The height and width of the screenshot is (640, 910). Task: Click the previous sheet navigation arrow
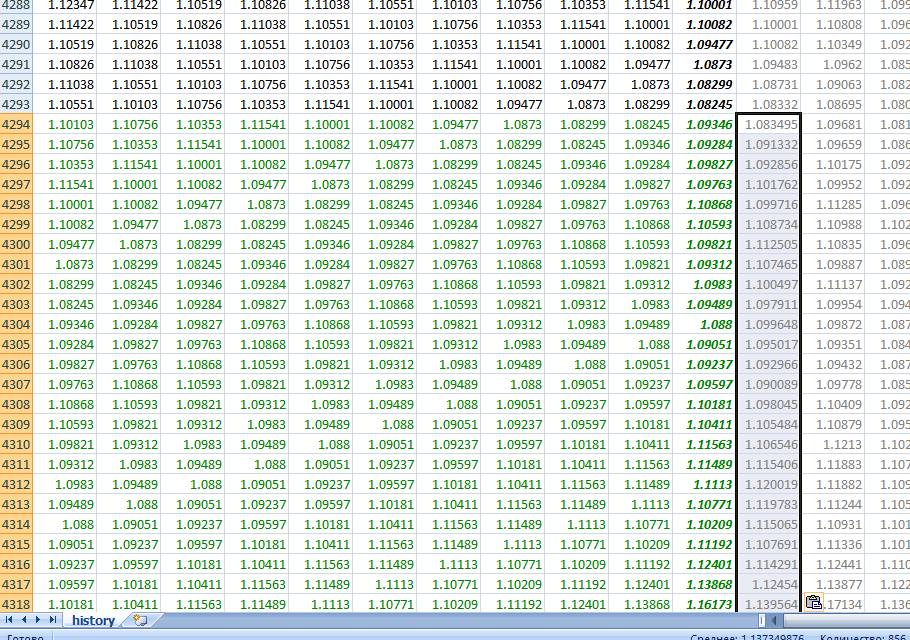[x=25, y=621]
